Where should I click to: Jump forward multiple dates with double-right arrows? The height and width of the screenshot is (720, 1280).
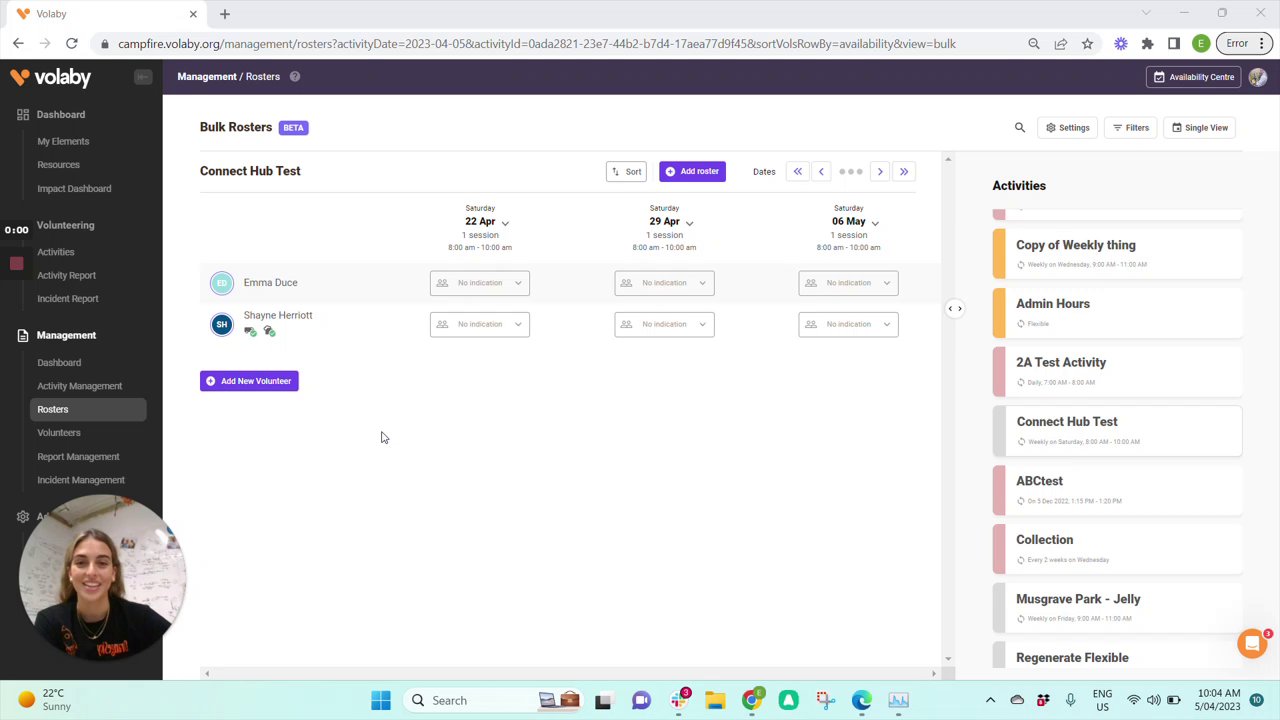(904, 171)
